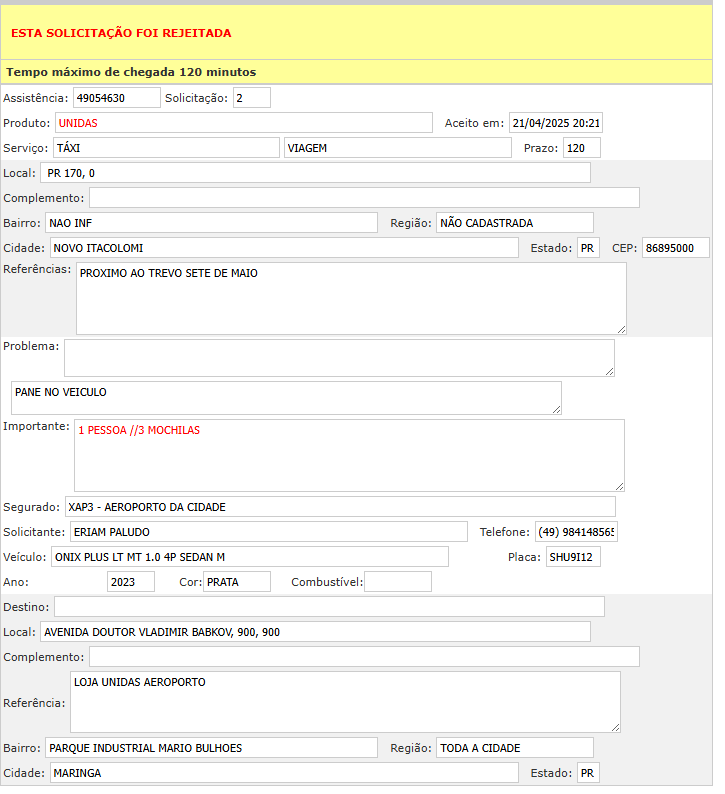Click the Importante notes text area
Image resolution: width=725 pixels, height=794 pixels.
(x=348, y=455)
